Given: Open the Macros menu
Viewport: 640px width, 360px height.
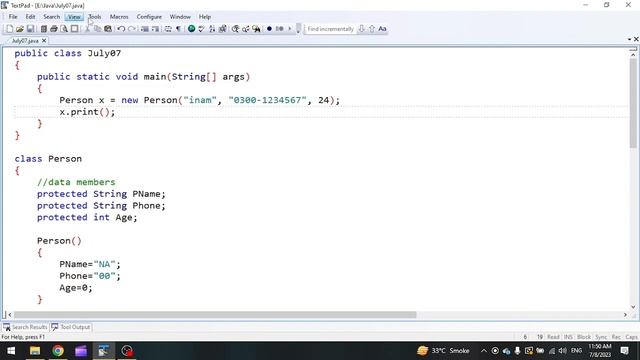Looking at the screenshot, I should (119, 17).
